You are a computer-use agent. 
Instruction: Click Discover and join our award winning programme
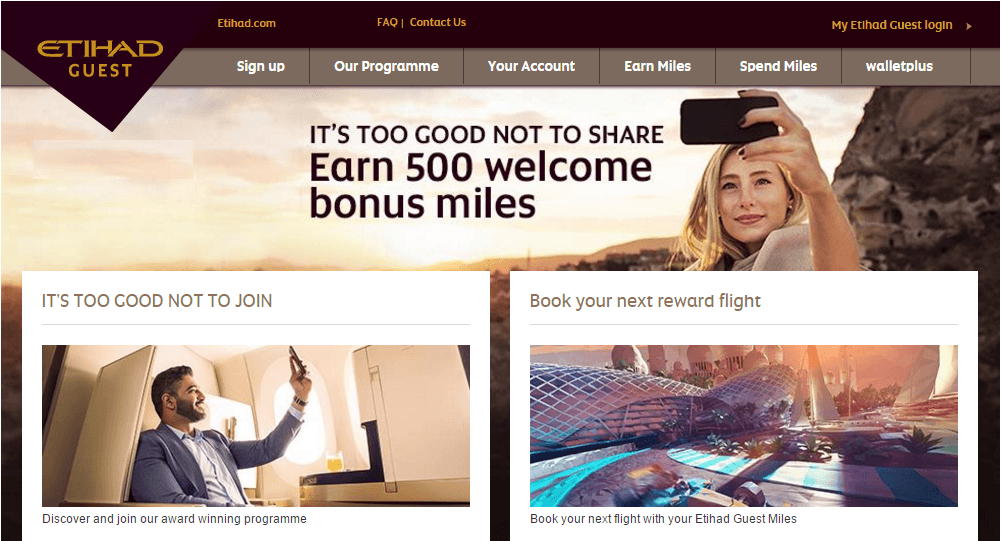pos(174,519)
